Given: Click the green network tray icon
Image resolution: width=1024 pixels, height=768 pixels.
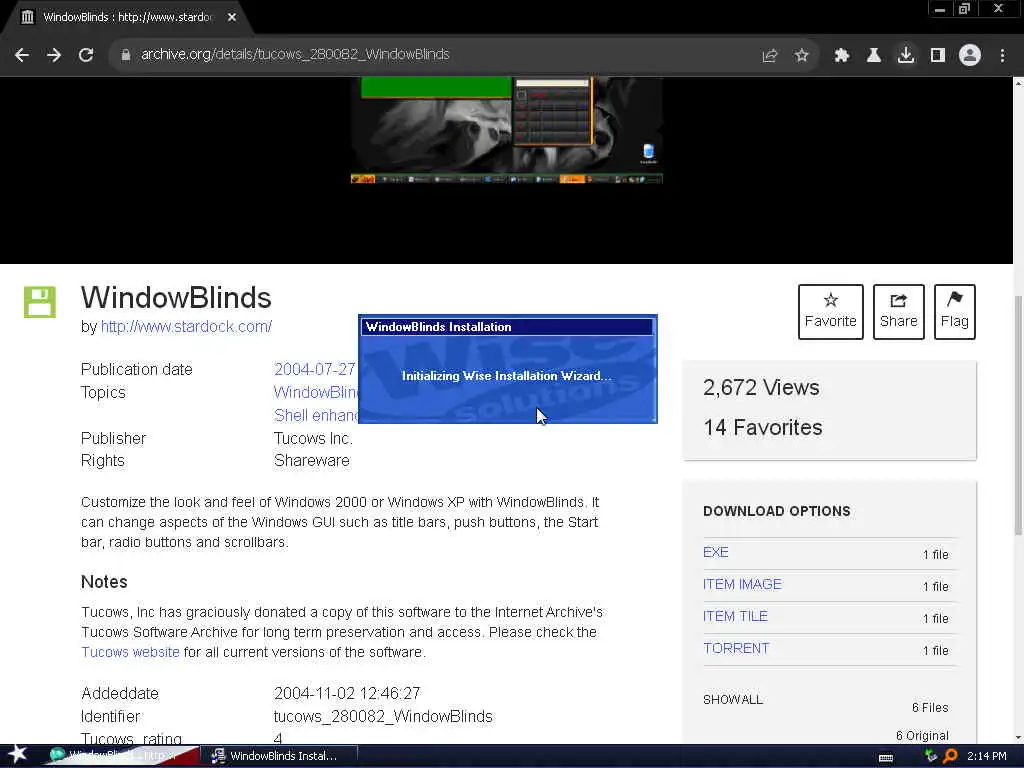Looking at the screenshot, I should click(931, 756).
